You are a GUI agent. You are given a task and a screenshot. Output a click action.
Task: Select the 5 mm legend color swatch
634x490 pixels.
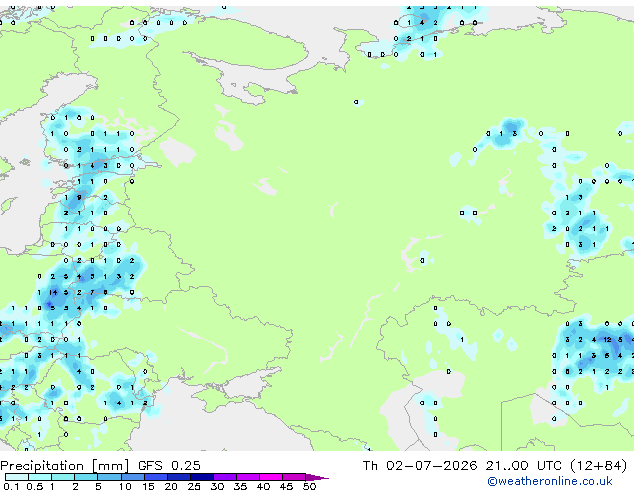(x=109, y=477)
